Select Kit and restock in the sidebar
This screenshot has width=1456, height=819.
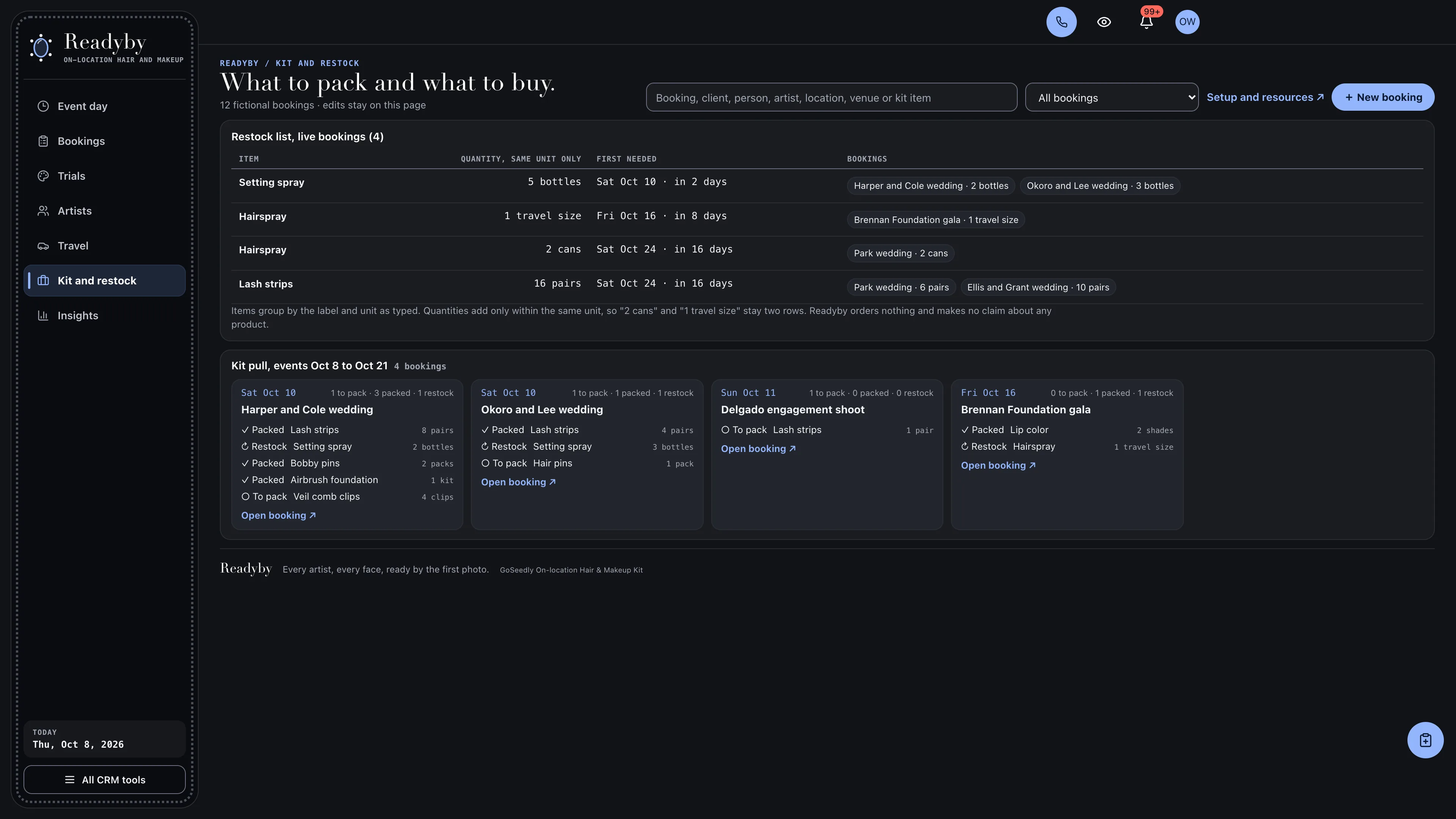[105, 281]
